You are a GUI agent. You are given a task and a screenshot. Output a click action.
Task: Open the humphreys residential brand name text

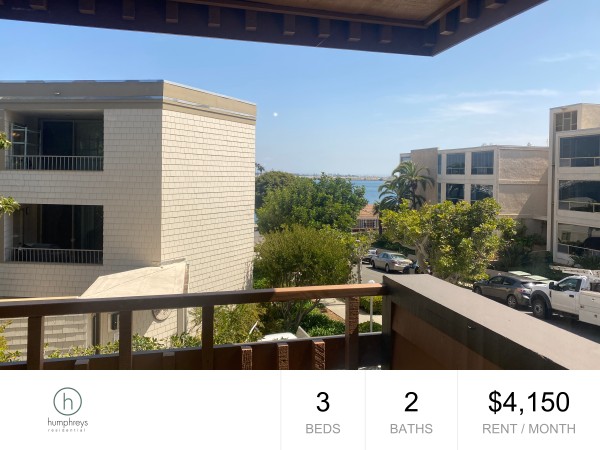68,425
